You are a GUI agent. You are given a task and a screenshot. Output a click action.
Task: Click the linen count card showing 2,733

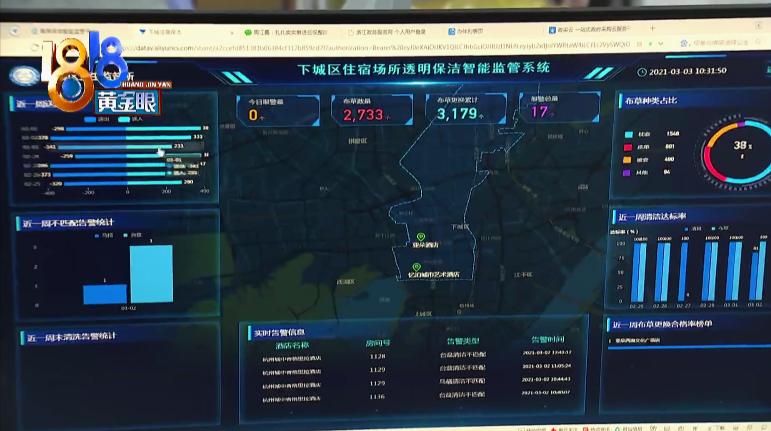372,110
